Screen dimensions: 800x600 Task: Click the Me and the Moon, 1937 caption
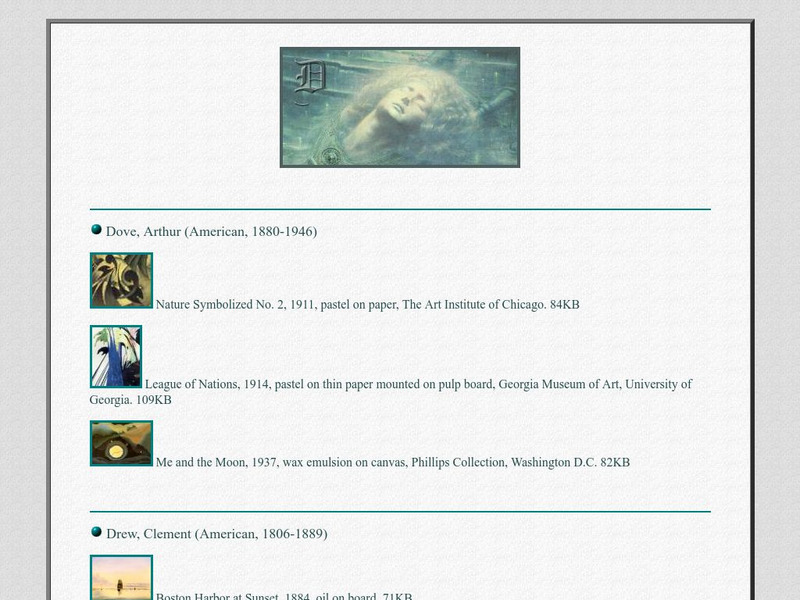[x=393, y=462]
